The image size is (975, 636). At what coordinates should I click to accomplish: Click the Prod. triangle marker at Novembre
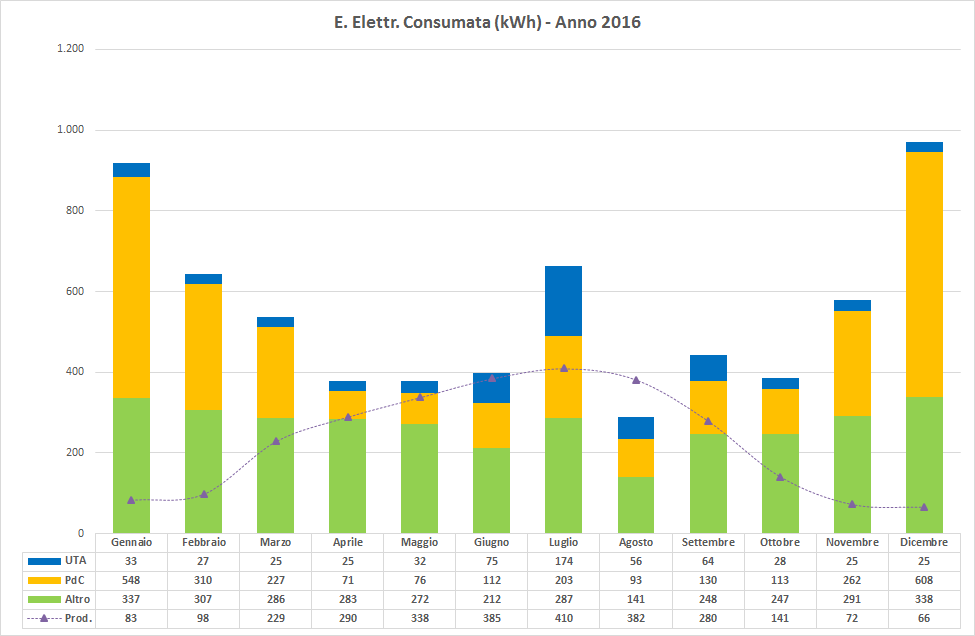coord(852,504)
